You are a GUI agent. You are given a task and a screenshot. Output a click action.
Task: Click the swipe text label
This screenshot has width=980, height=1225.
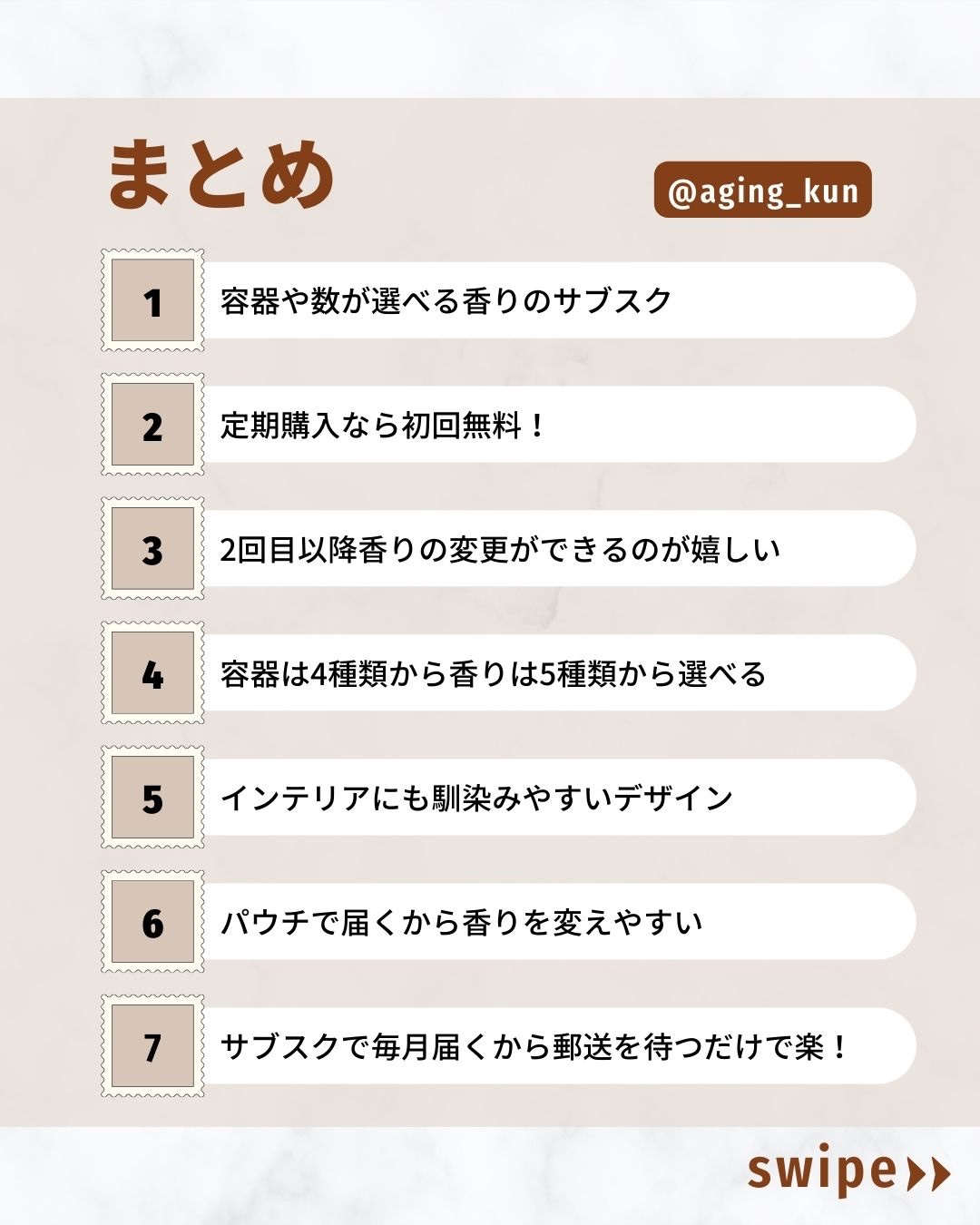(822, 1171)
